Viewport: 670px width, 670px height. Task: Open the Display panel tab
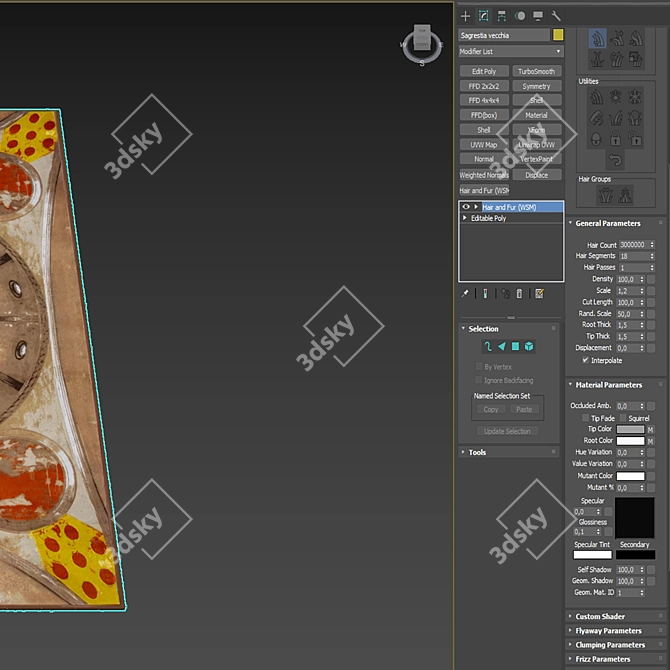click(x=538, y=16)
